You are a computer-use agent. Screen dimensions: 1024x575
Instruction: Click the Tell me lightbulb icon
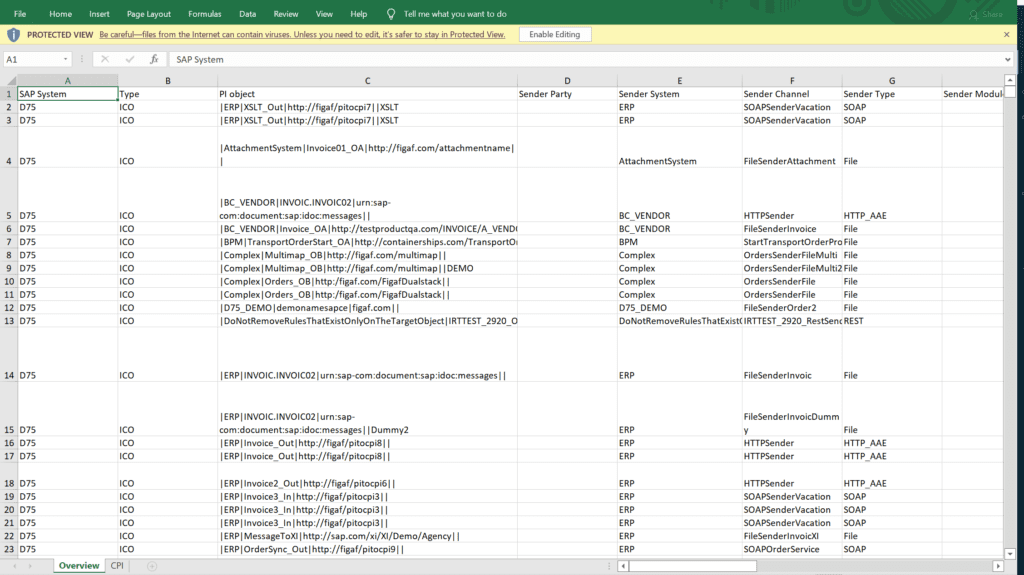[x=391, y=14]
